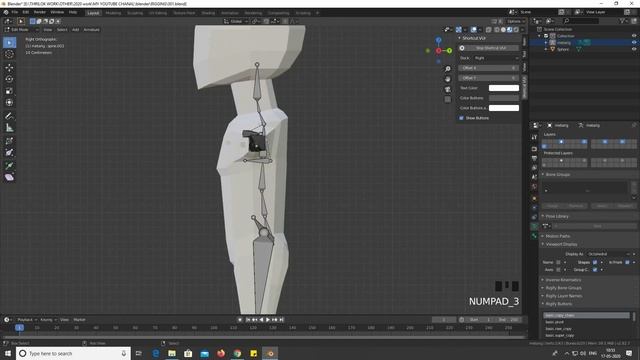Screen dimensions: 640x360
Task: Open the World properties tab
Action: click(534, 187)
